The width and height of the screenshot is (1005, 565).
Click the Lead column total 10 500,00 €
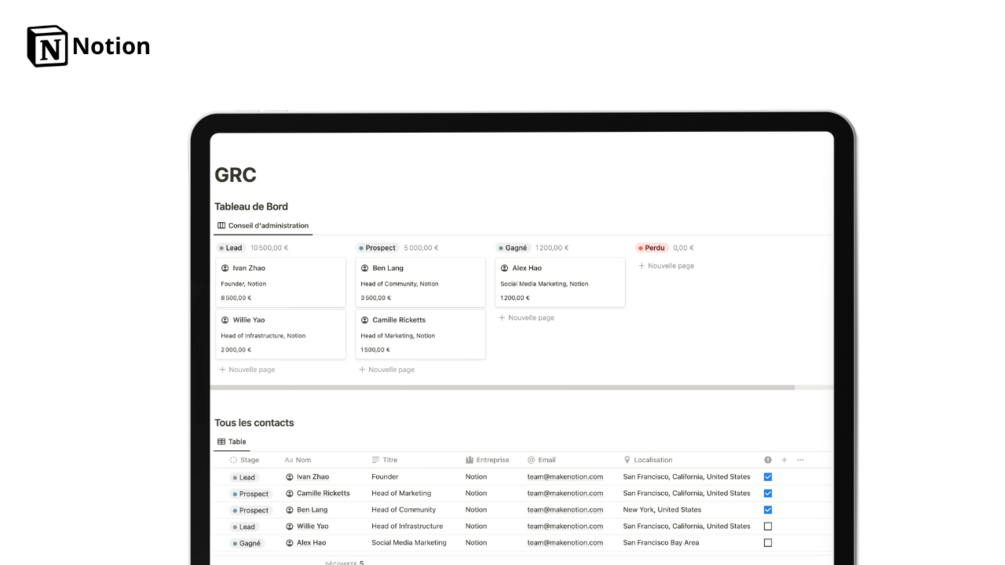(269, 248)
